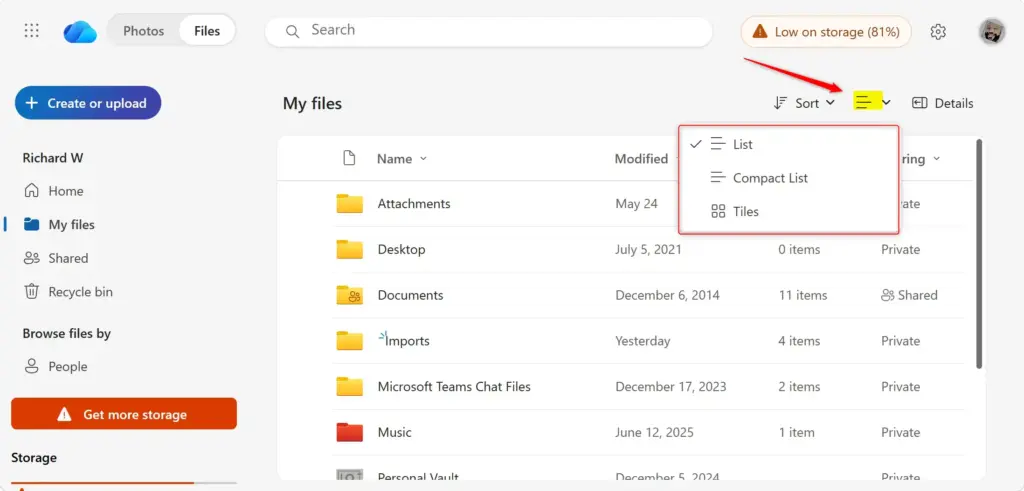
Task: Click the December 17, 2023 date cell
Action: pos(671,387)
